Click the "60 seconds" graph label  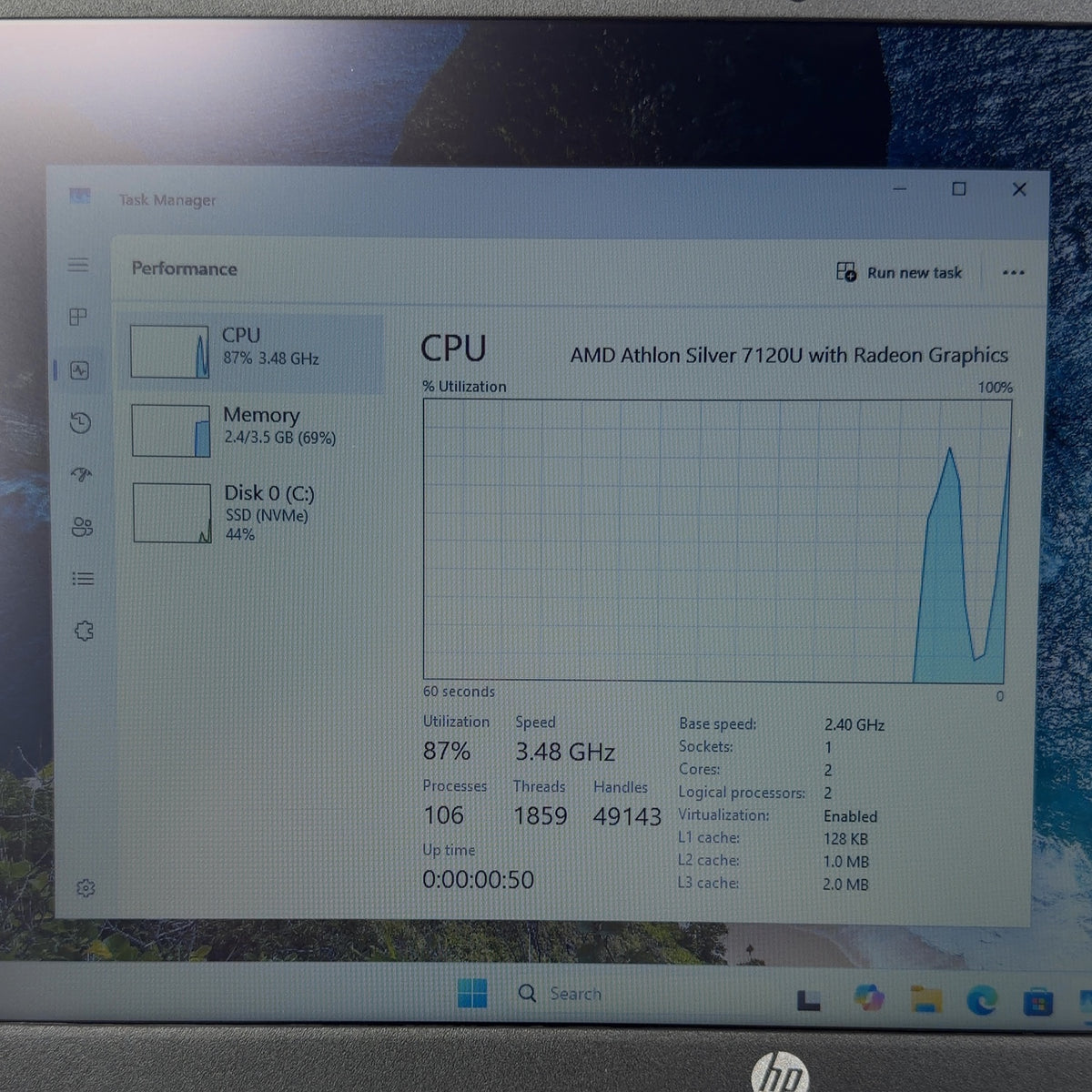459,692
